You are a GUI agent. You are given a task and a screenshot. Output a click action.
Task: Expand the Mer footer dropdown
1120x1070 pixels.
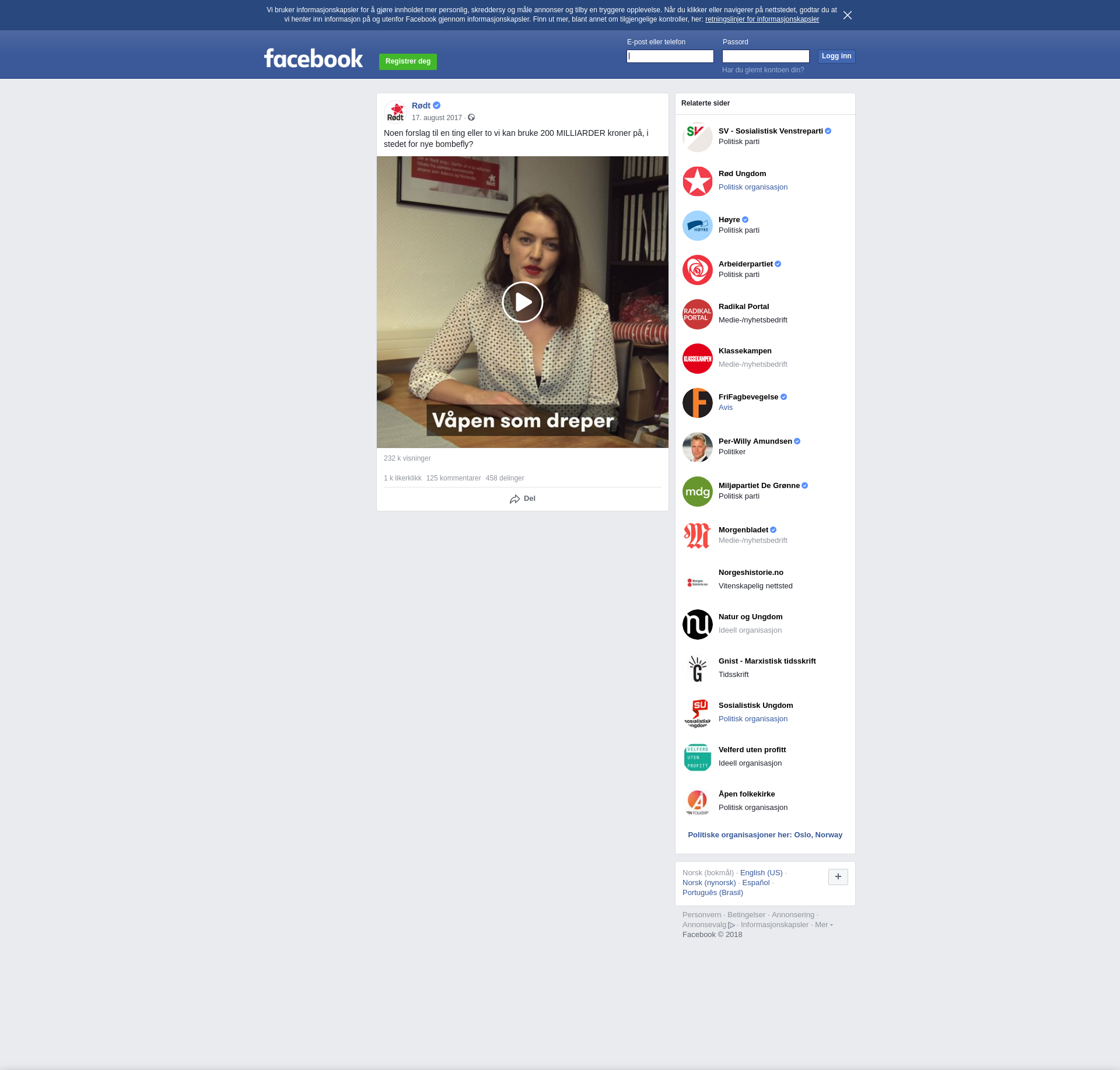coord(823,925)
